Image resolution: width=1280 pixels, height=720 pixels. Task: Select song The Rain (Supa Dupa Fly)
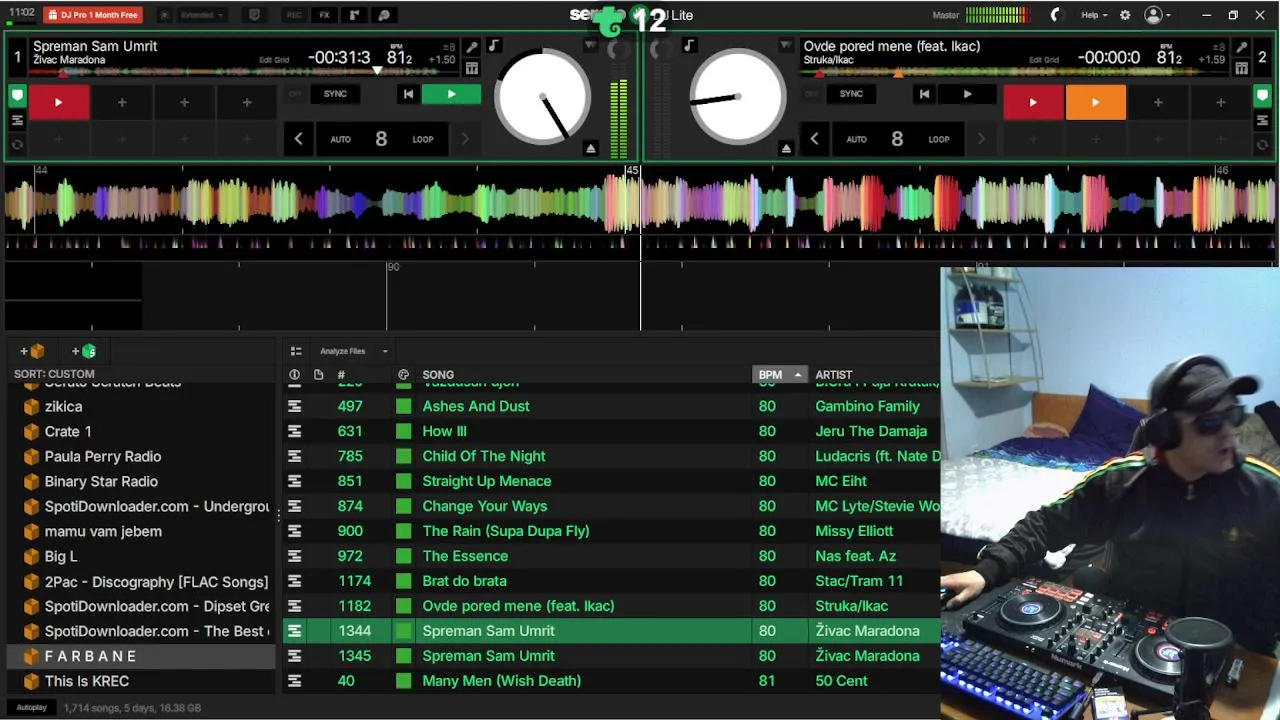[x=506, y=531]
